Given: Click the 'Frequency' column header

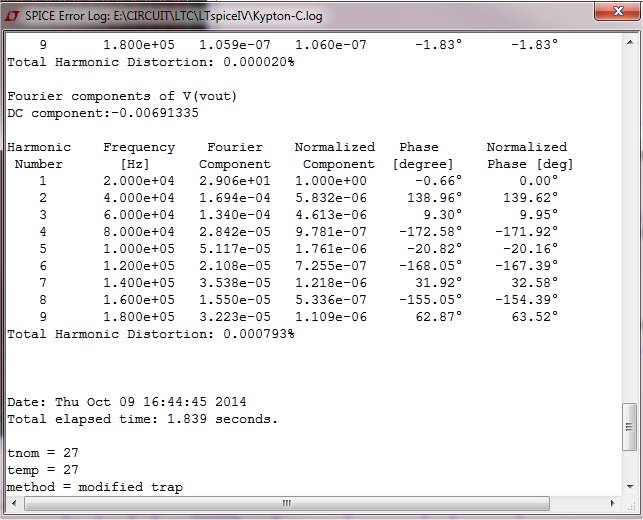Looking at the screenshot, I should [139, 147].
